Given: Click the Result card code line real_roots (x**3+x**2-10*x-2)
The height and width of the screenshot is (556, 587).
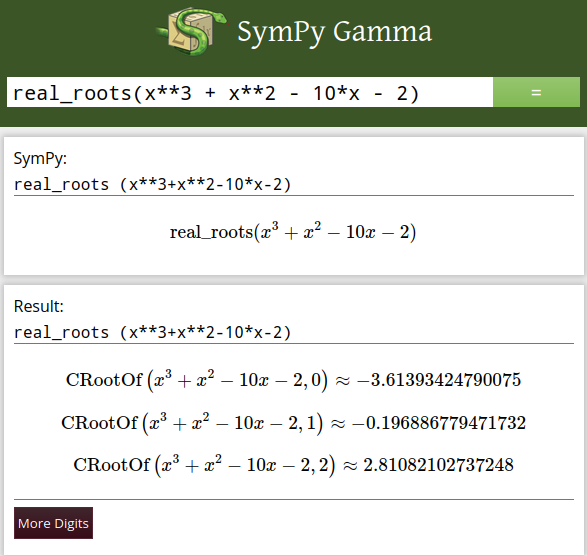Looking at the screenshot, I should tap(152, 332).
